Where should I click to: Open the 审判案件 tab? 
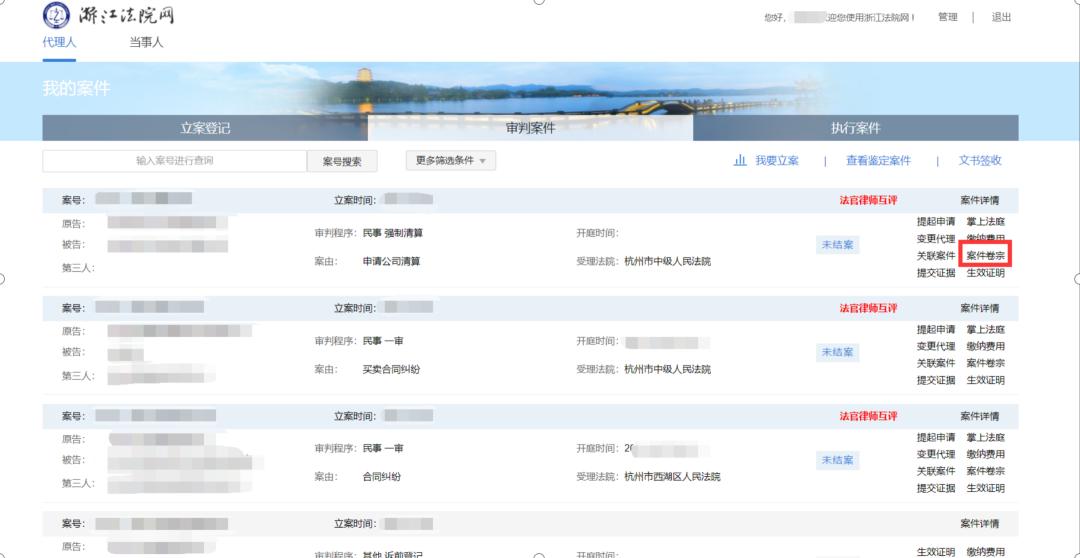(530, 128)
